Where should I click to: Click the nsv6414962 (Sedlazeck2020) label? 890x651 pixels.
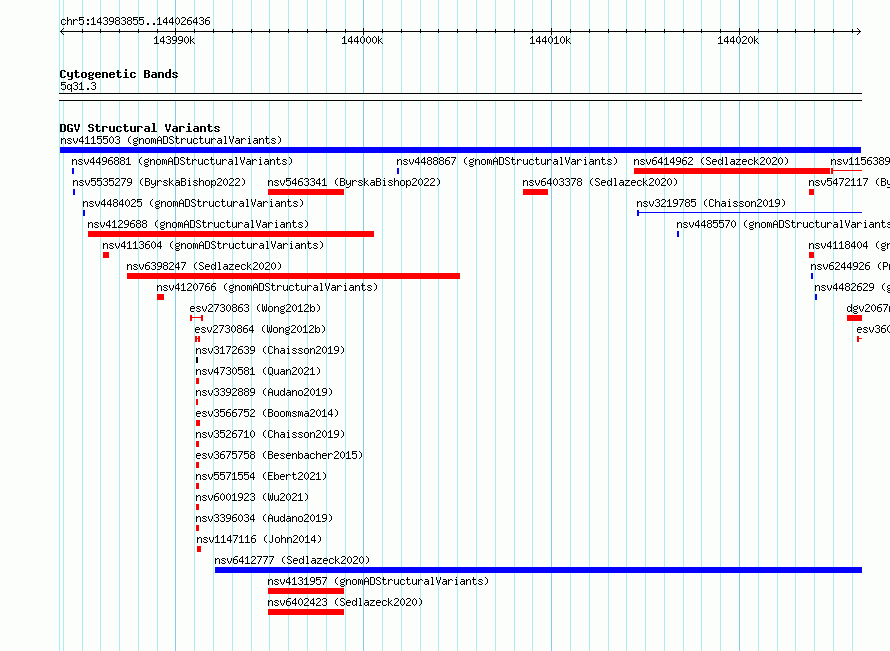(x=711, y=161)
